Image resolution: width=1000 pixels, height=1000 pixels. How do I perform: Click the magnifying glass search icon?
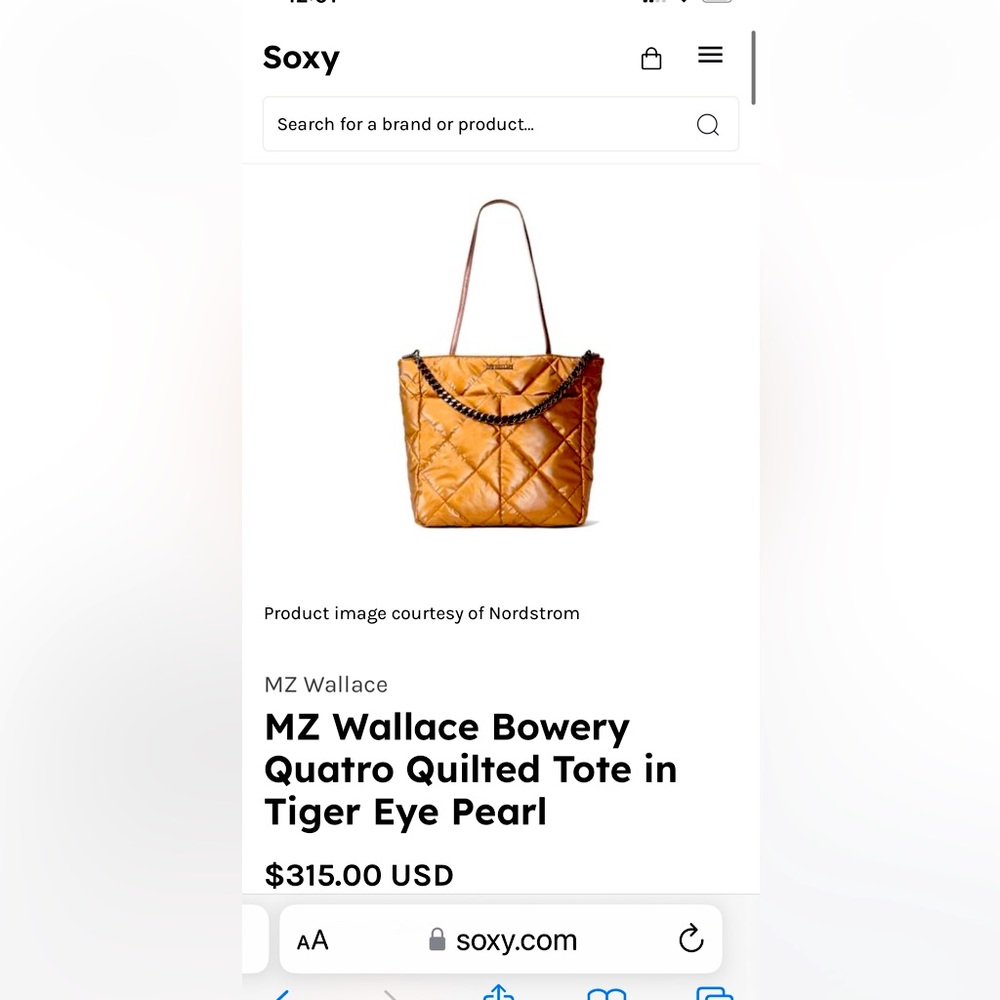point(707,124)
